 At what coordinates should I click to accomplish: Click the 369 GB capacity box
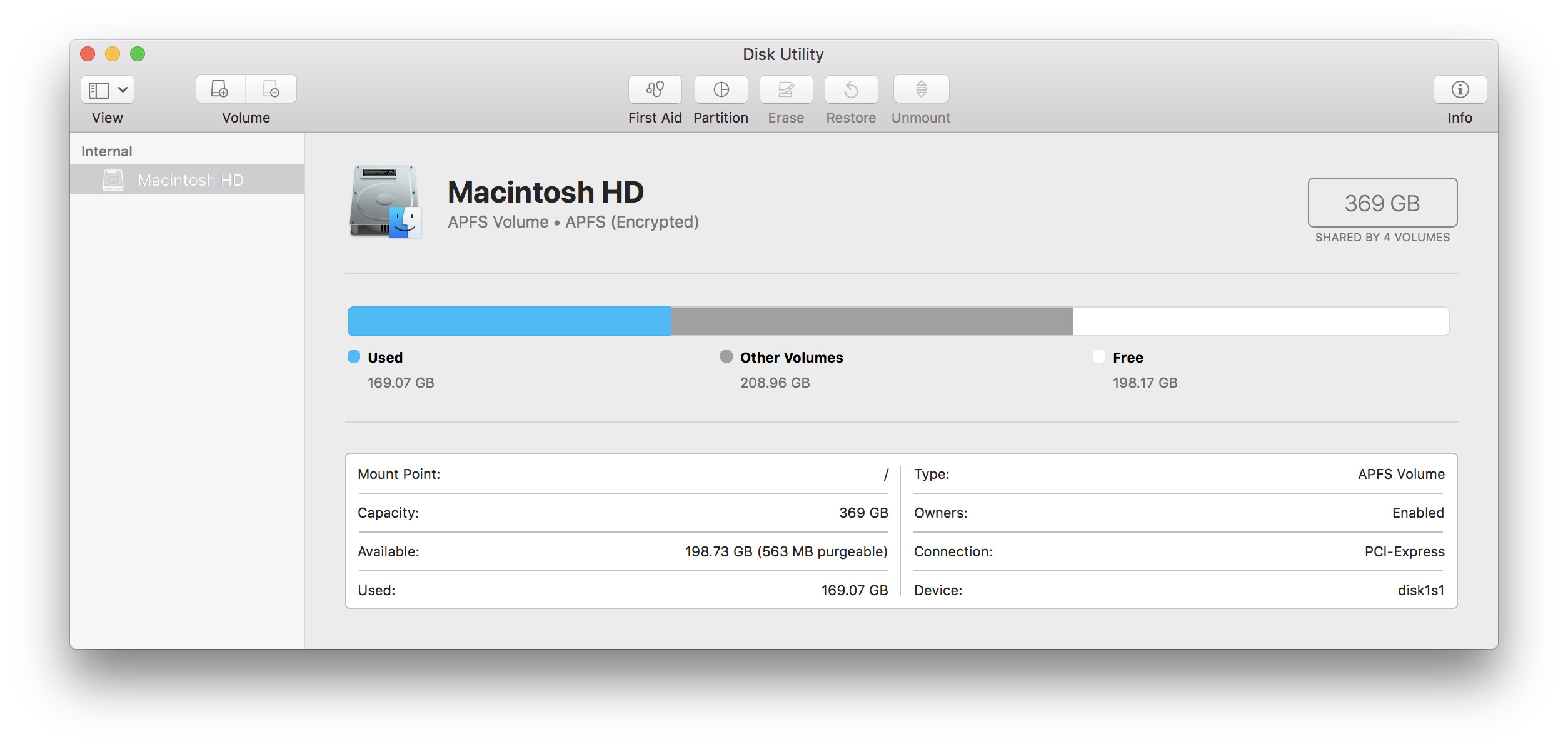(x=1382, y=203)
